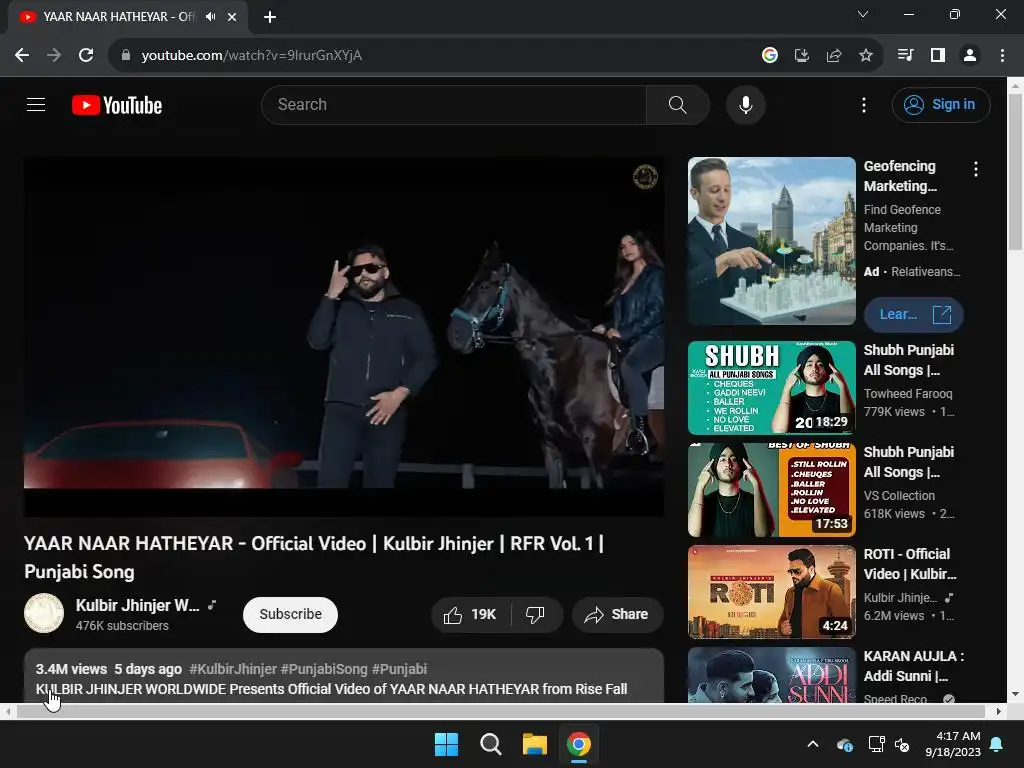Bookmark this tab with star icon
The width and height of the screenshot is (1024, 768).
point(866,56)
